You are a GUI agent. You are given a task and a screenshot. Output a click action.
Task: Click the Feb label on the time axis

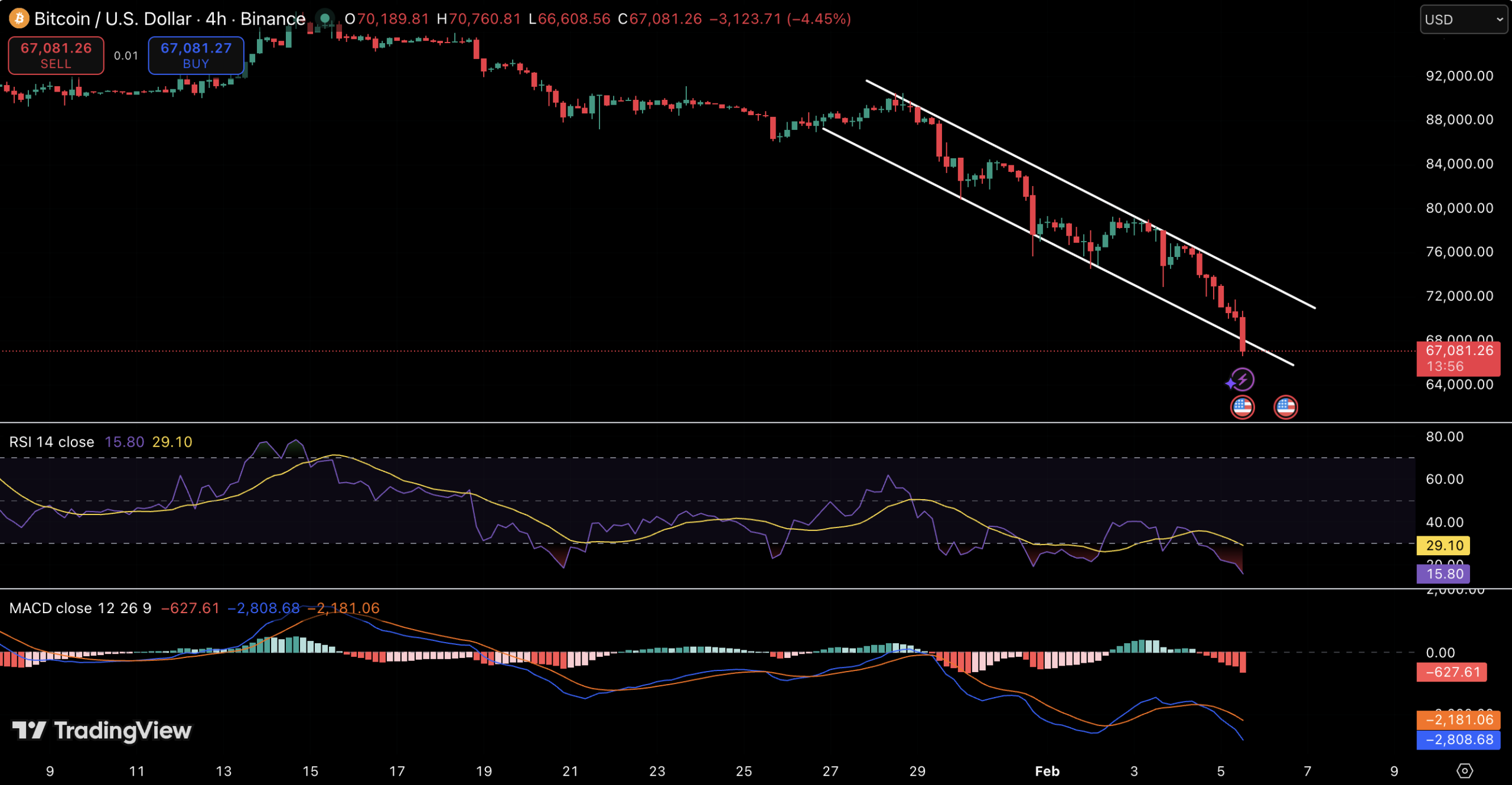(x=1047, y=771)
